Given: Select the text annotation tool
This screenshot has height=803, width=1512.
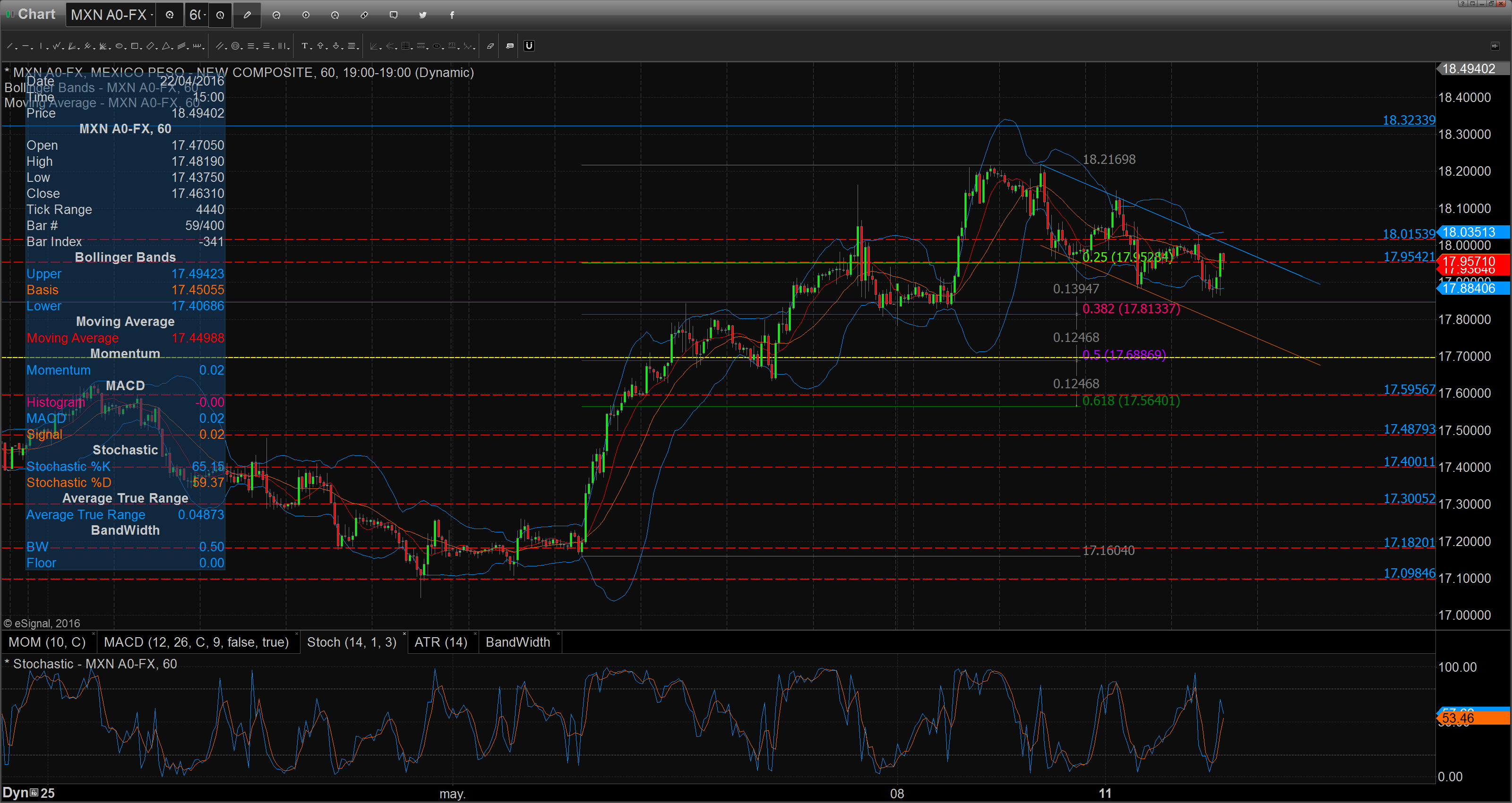Looking at the screenshot, I should [305, 46].
